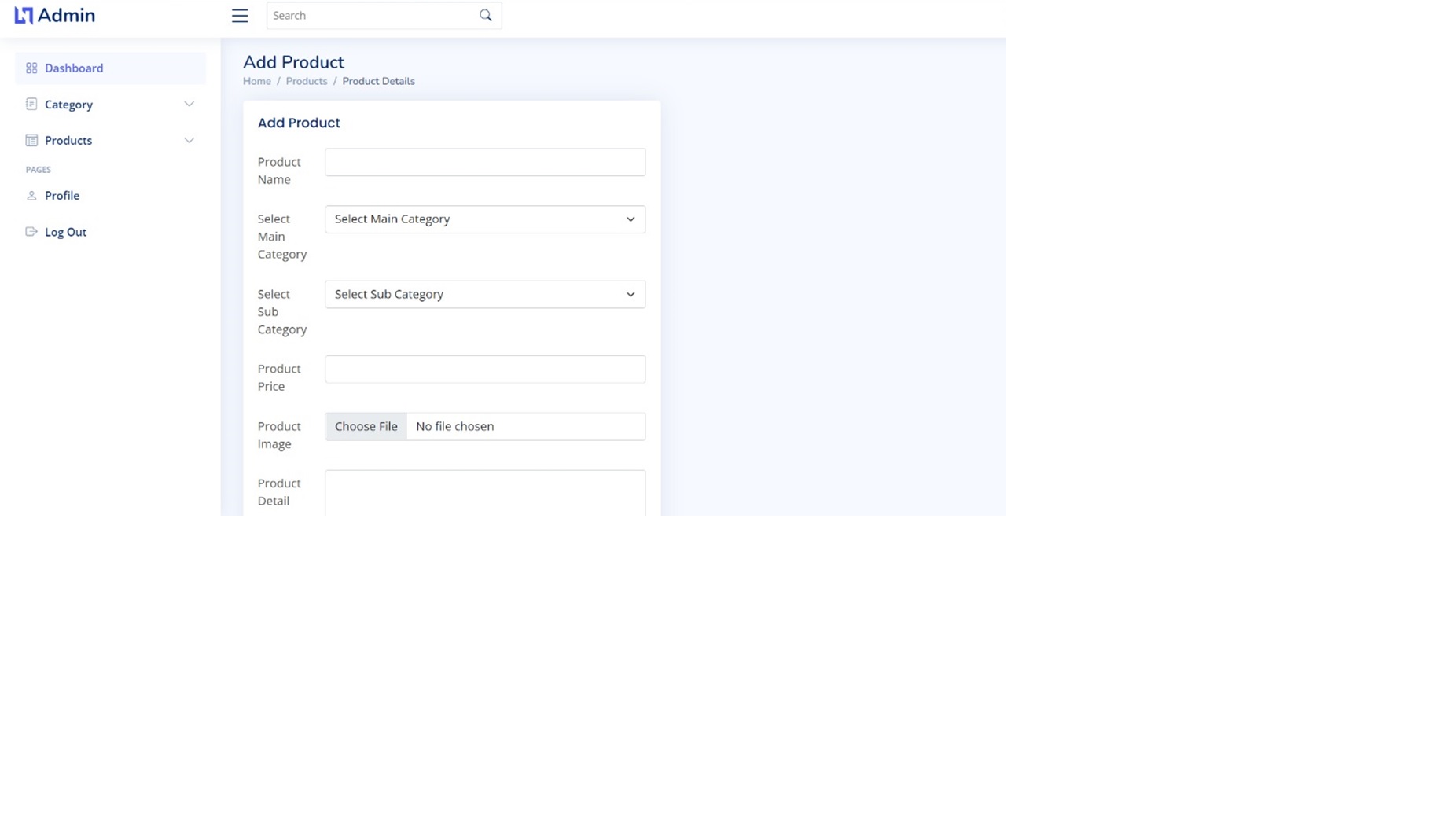Click the Choose File button
This screenshot has width=1456, height=816.
coord(366,426)
